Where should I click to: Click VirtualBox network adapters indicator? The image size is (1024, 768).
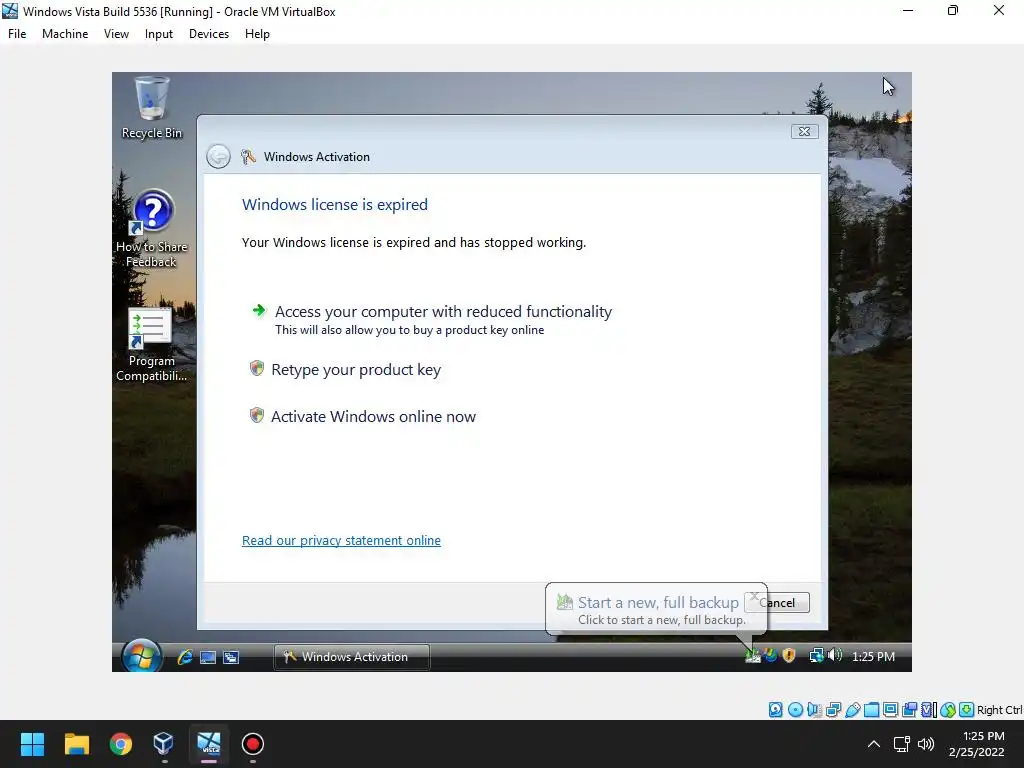pos(833,710)
